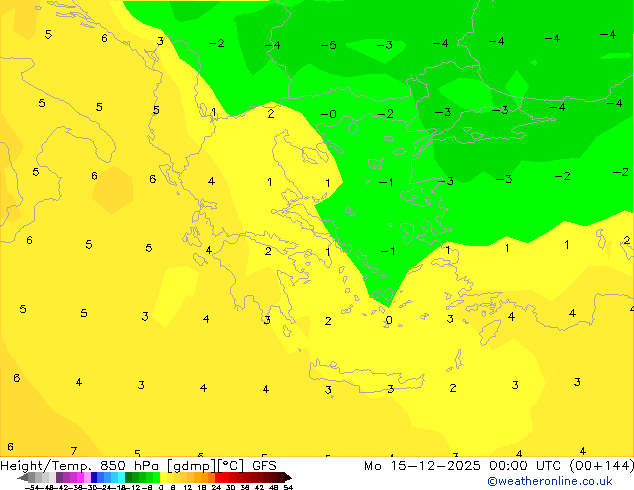This screenshot has width=634, height=490.
Task: Pick the dark purple swatch in the legend
Action: [59, 477]
